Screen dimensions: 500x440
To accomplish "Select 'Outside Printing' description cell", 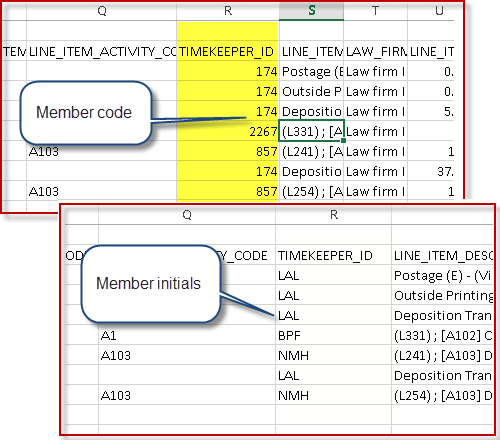I will pyautogui.click(x=443, y=295).
